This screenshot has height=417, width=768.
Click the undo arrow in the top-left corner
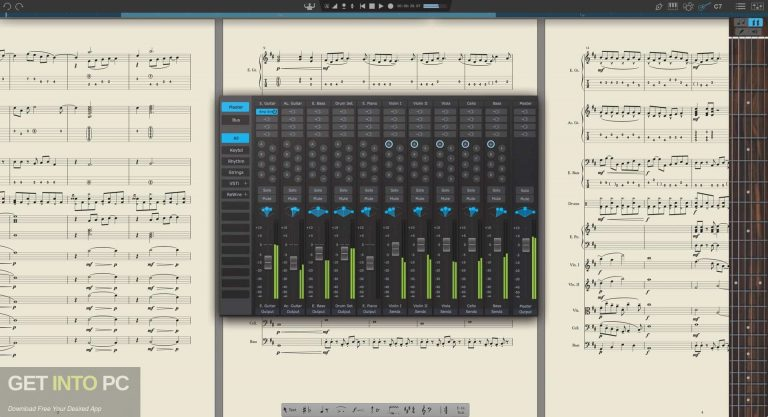point(7,6)
